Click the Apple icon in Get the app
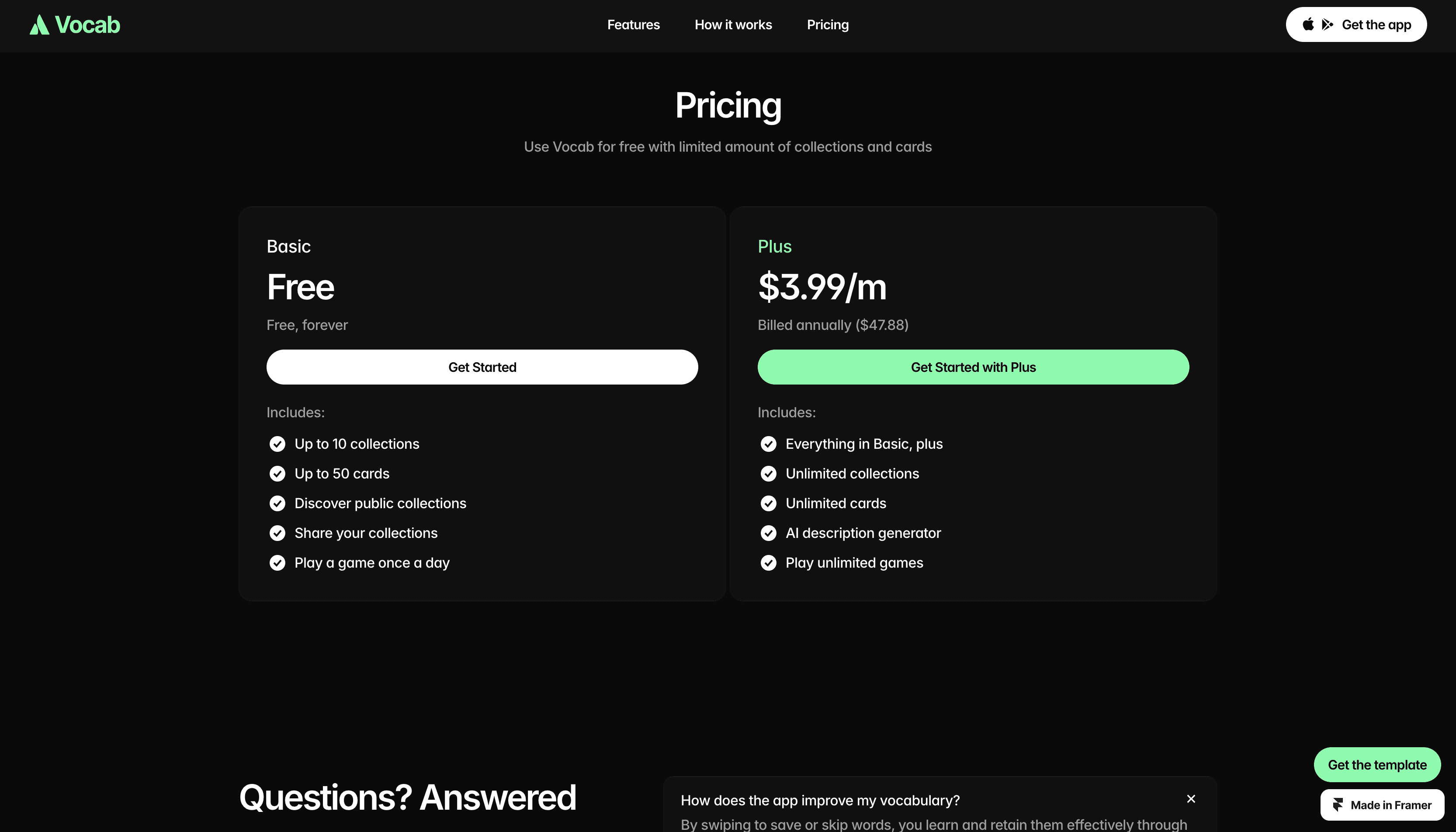This screenshot has width=1456, height=832. click(1308, 24)
